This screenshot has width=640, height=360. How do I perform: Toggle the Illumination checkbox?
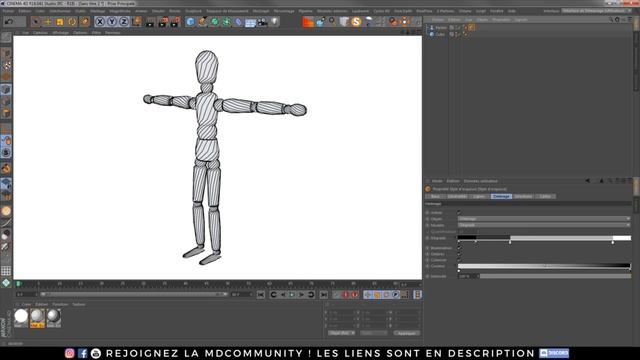tap(459, 248)
